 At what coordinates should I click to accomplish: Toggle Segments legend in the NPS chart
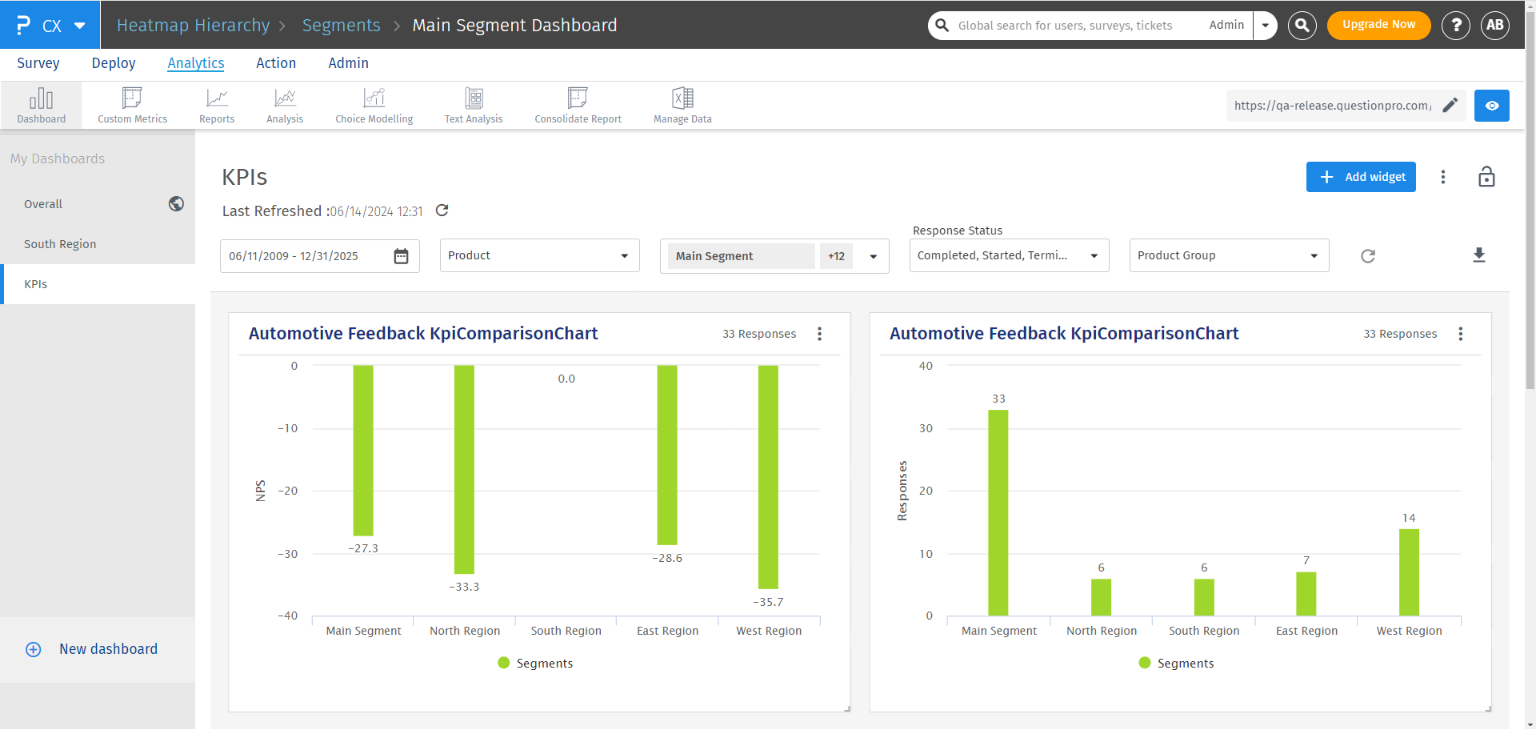tap(534, 663)
